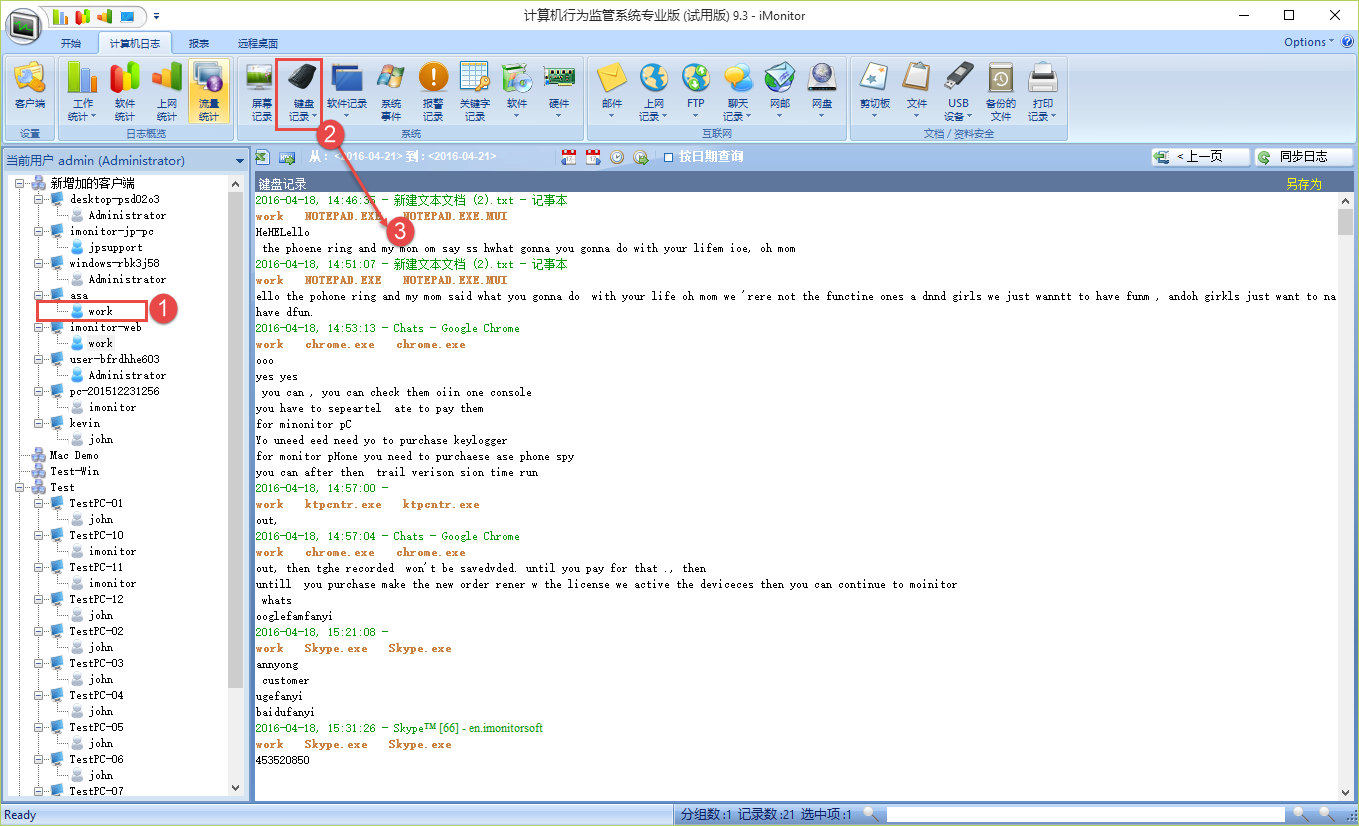The image size is (1359, 826).
Task: Select work user under asa
Action: pos(100,311)
